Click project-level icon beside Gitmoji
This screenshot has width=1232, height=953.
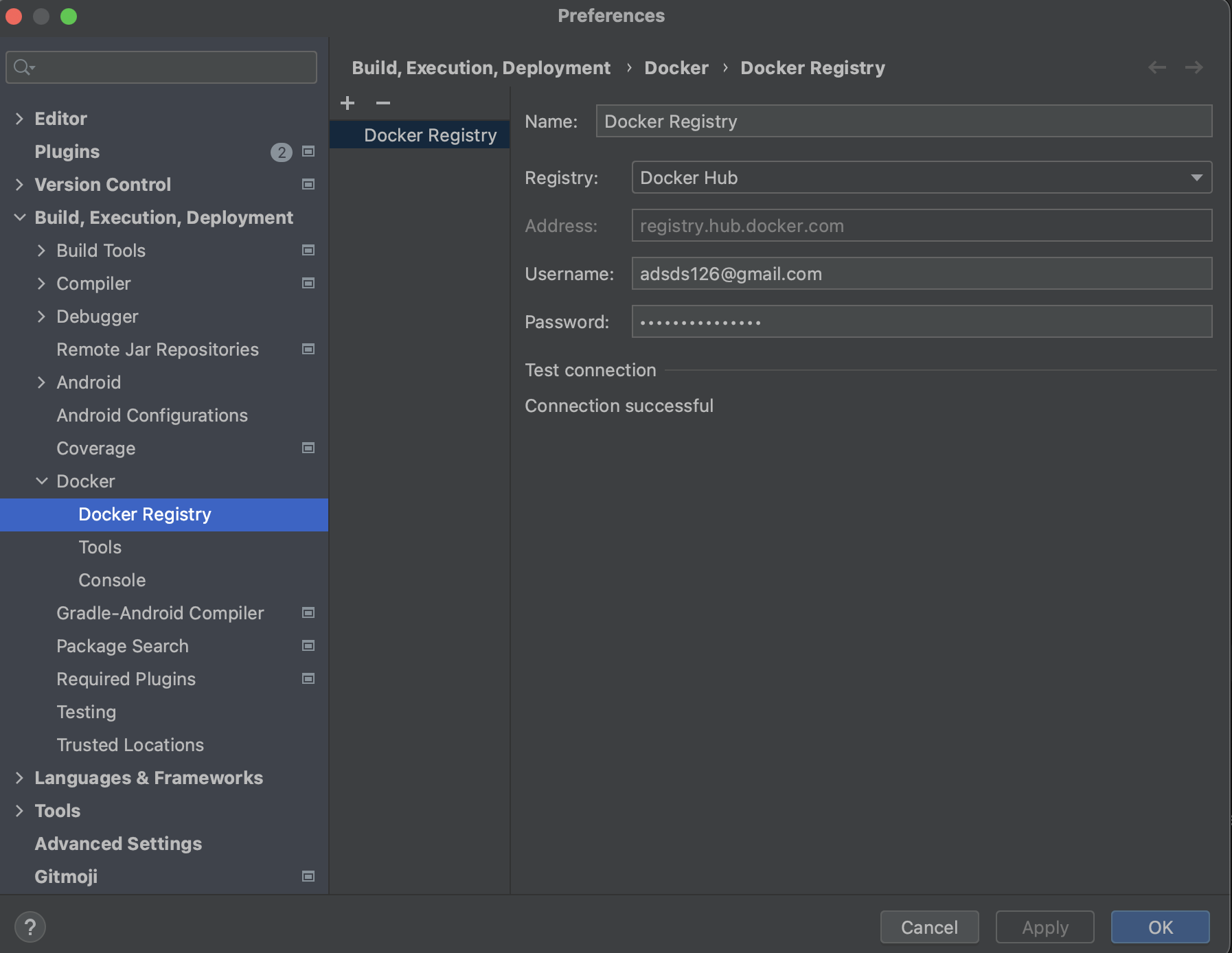(308, 877)
